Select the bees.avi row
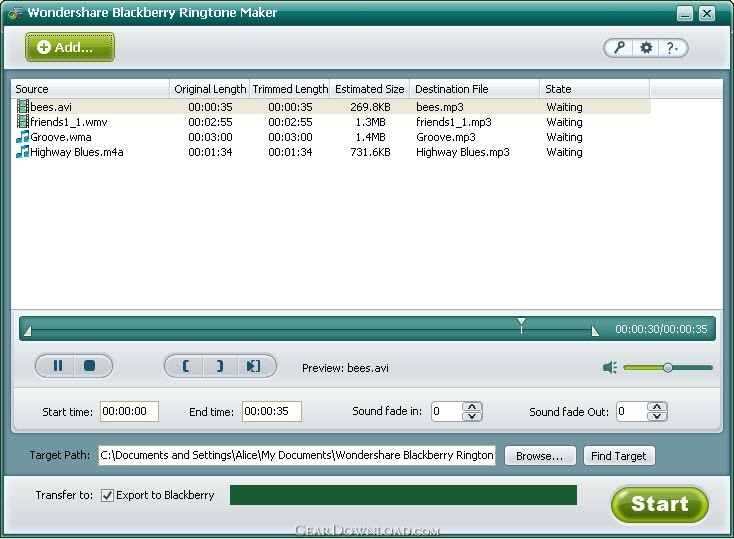The height and width of the screenshot is (539, 734). [331, 107]
